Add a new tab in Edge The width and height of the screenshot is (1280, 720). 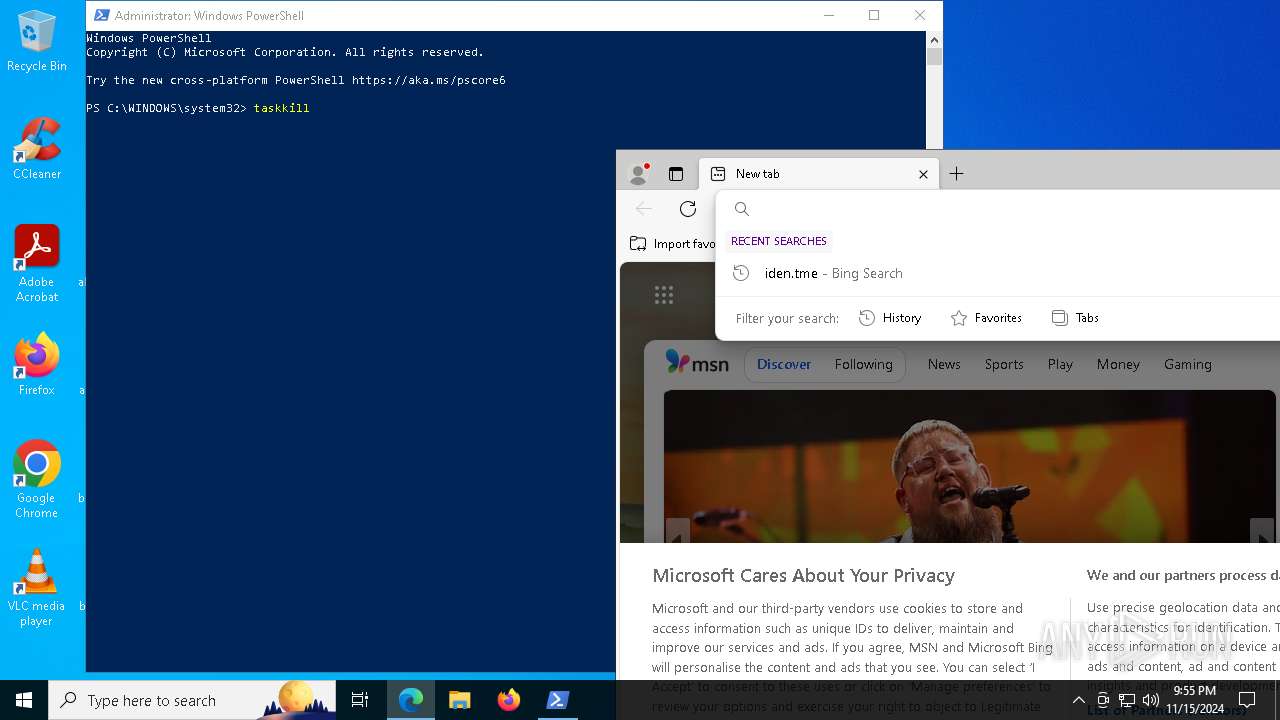[956, 174]
